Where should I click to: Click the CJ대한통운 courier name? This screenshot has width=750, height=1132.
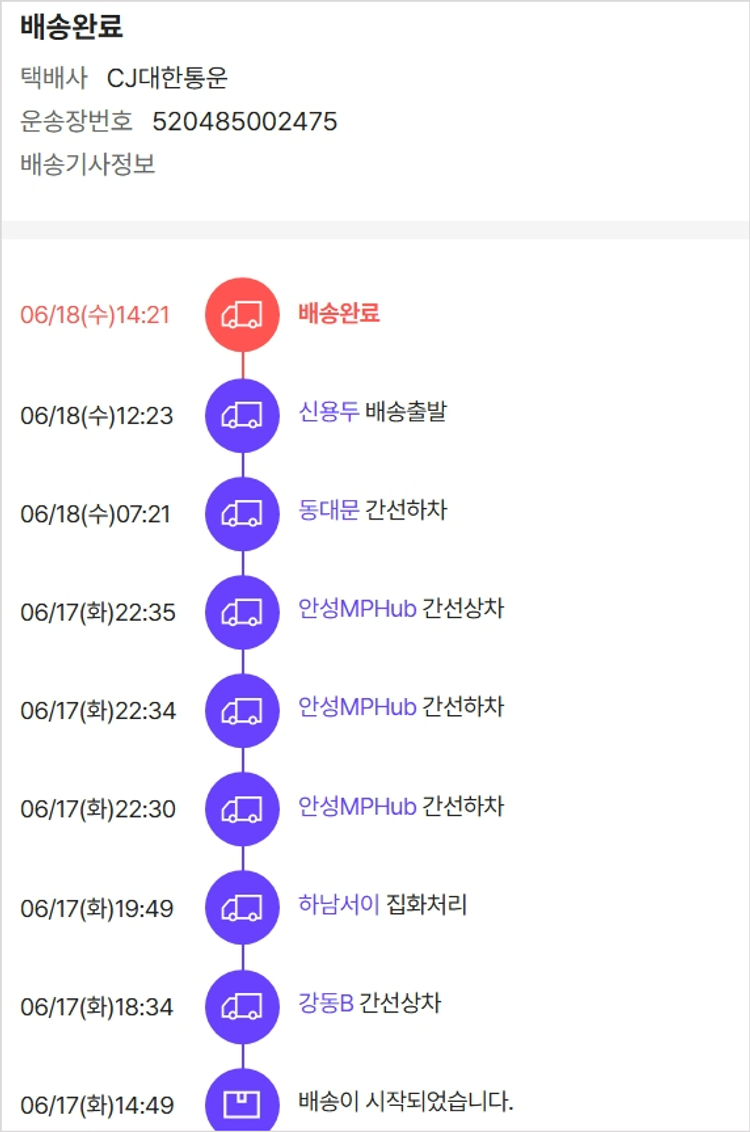167,78
